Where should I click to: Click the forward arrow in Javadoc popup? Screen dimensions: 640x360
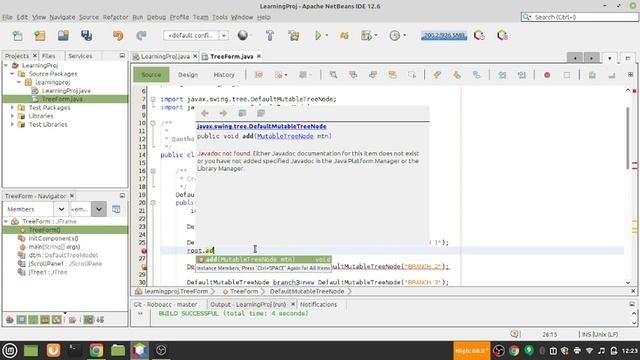pyautogui.click(x=223, y=113)
